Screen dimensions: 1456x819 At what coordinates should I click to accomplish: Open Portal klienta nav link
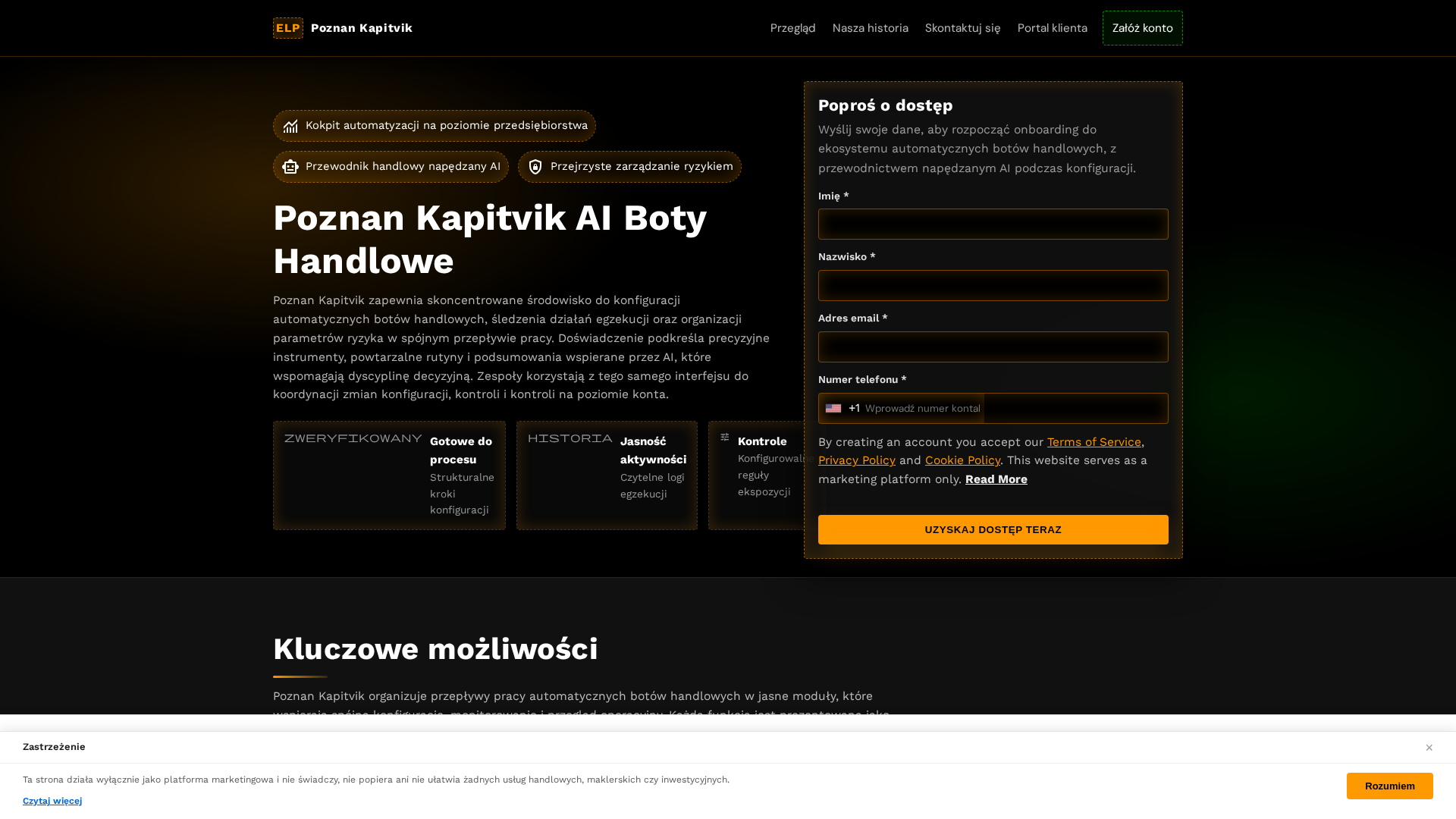pos(1052,28)
